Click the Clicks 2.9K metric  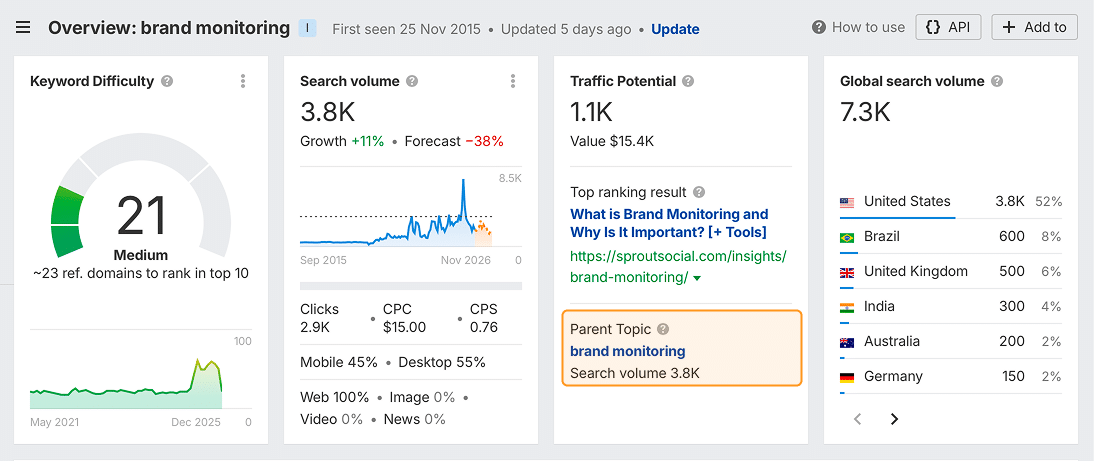click(320, 318)
